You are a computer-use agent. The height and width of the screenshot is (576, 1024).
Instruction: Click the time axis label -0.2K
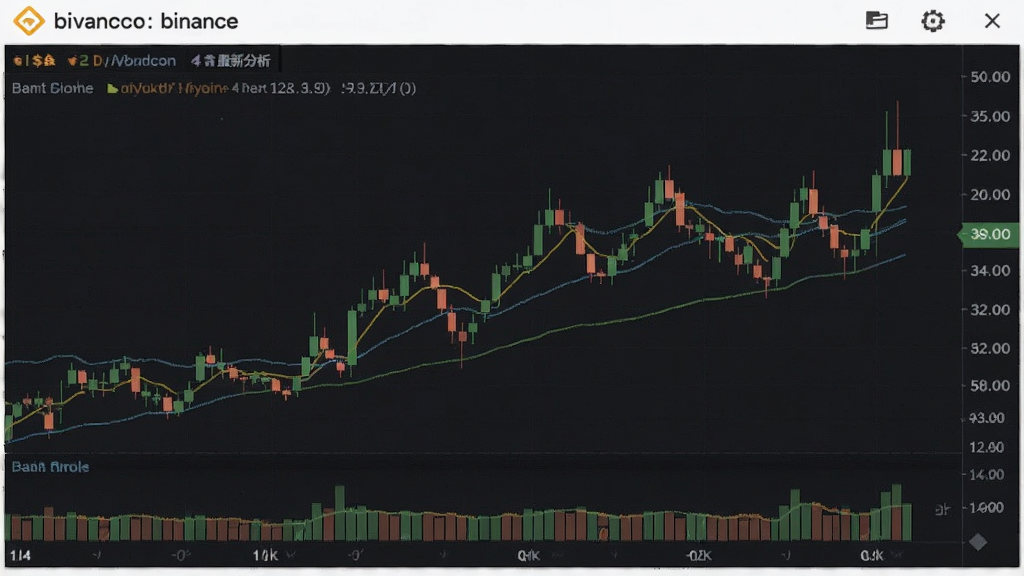(698, 556)
